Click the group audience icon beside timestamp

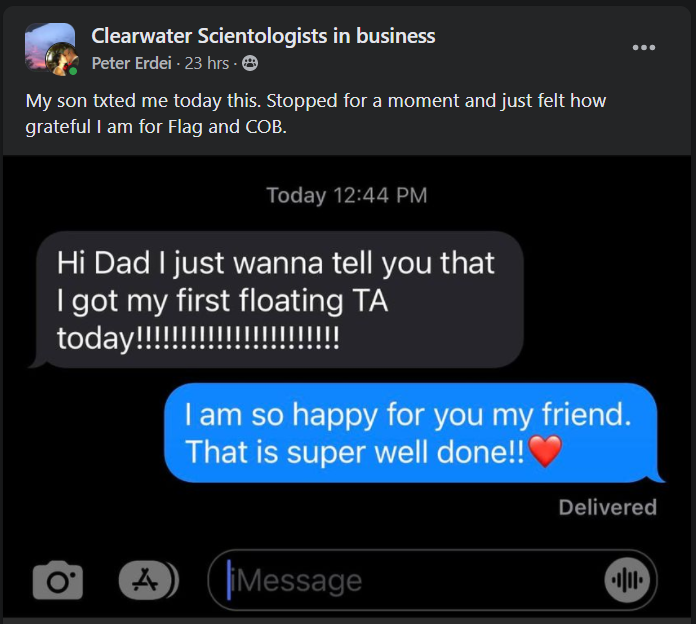click(249, 63)
